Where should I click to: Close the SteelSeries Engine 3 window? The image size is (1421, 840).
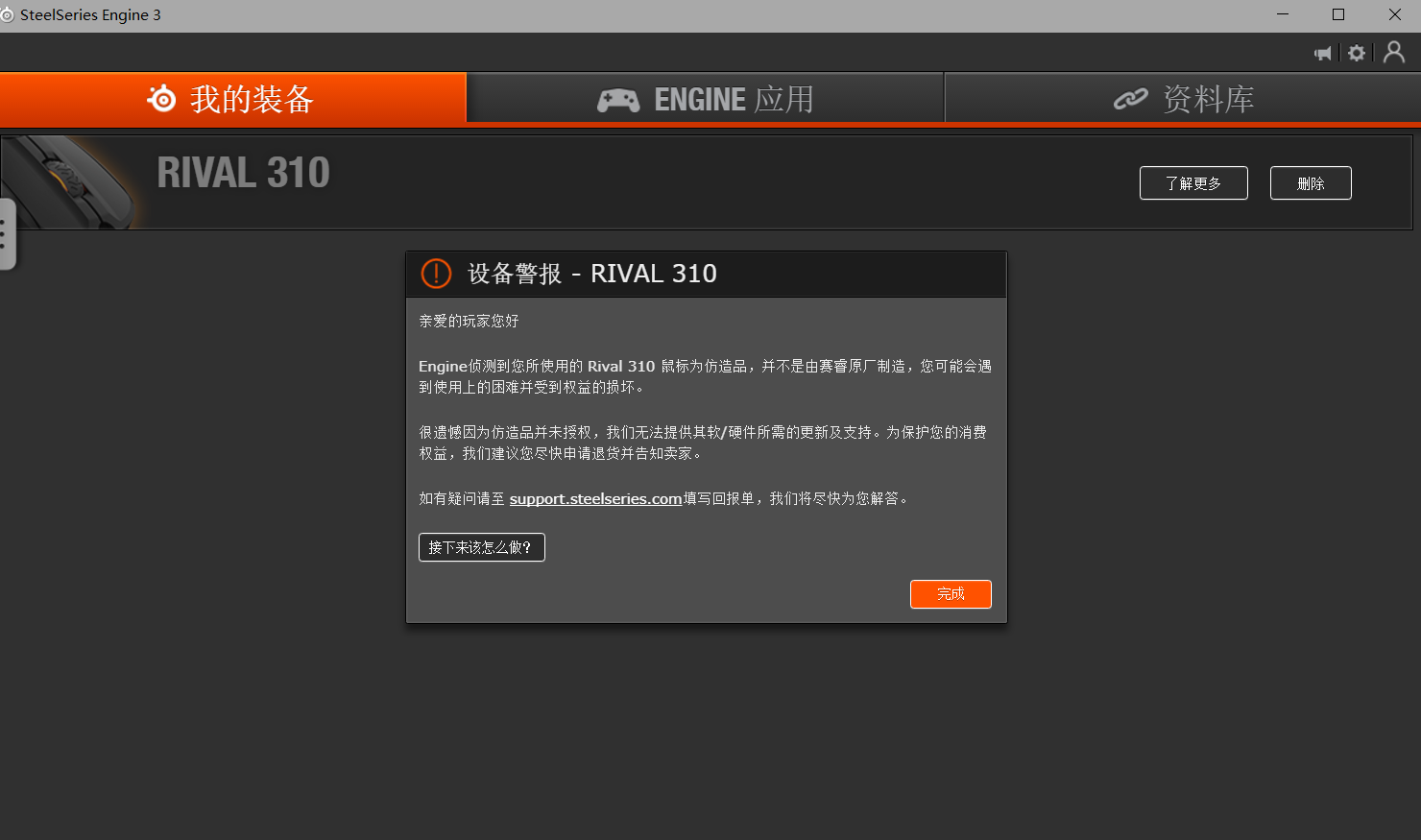(x=1394, y=14)
